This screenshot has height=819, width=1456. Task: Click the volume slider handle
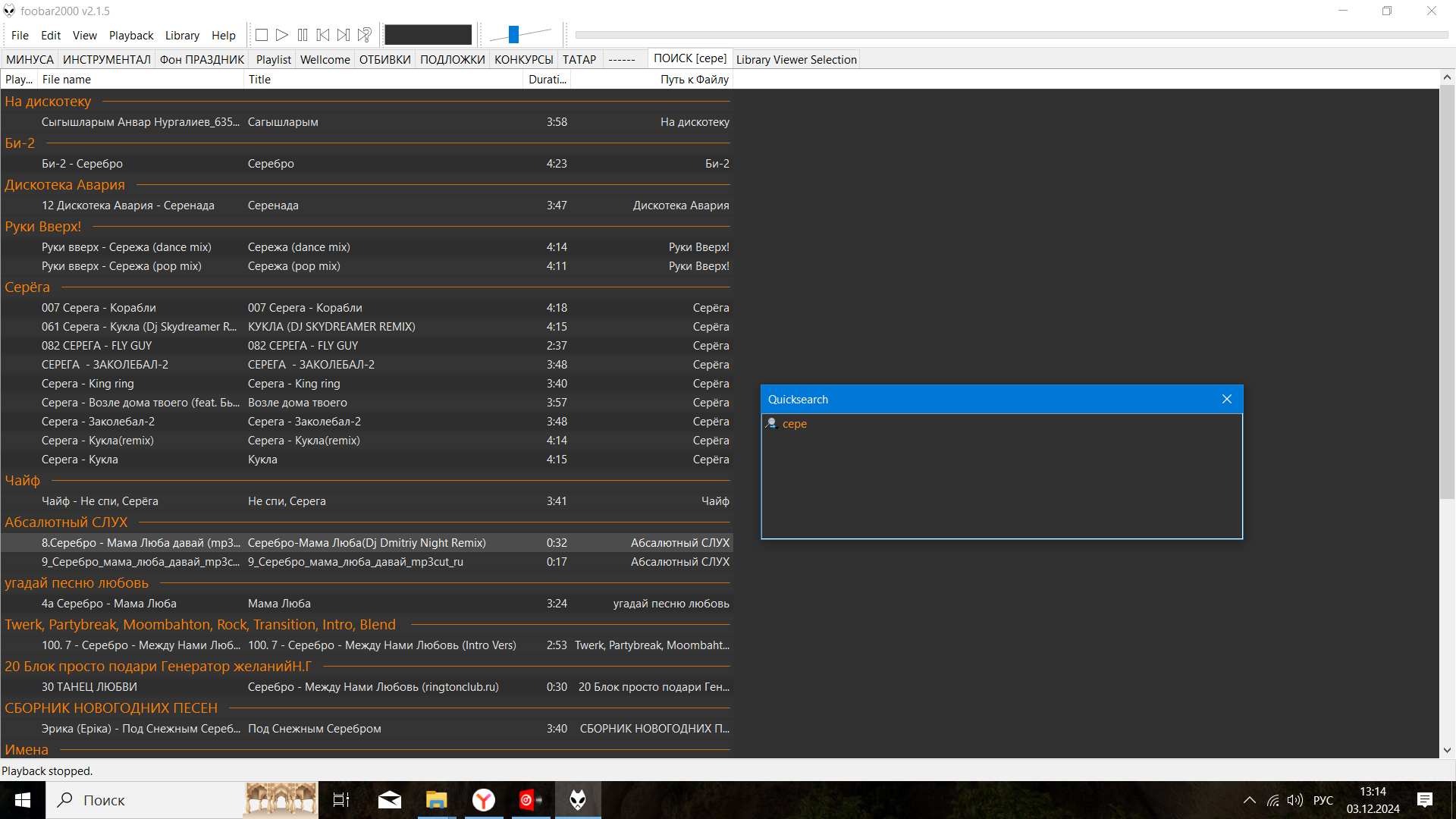pos(513,34)
